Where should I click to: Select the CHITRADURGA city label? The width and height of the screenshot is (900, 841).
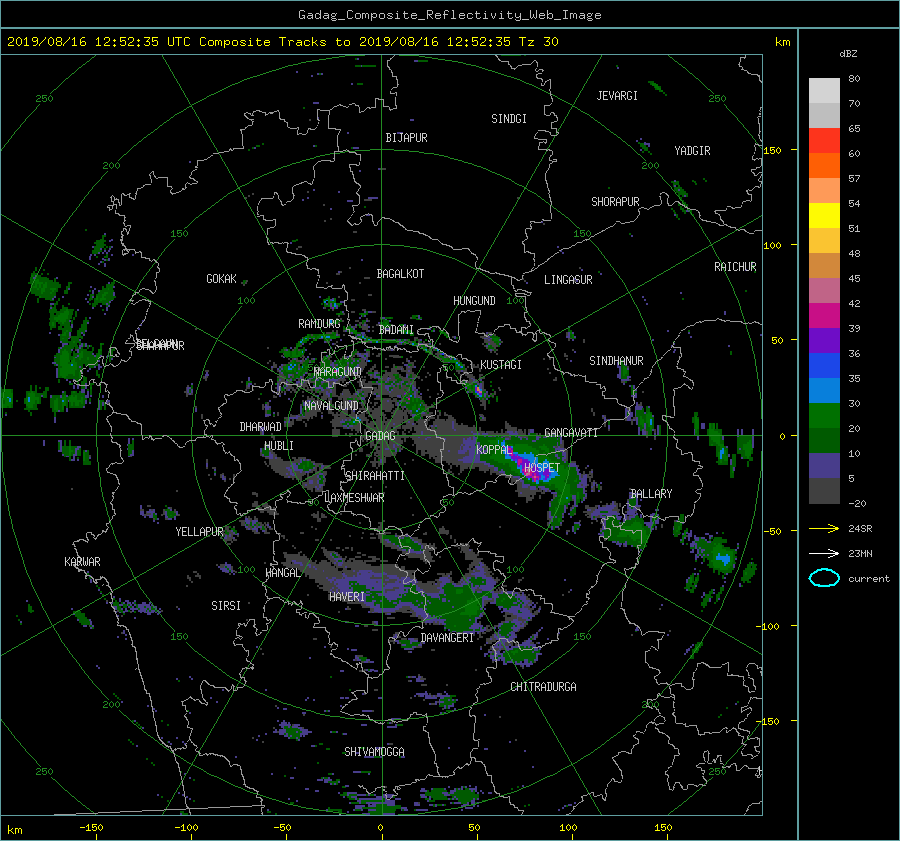tap(544, 687)
